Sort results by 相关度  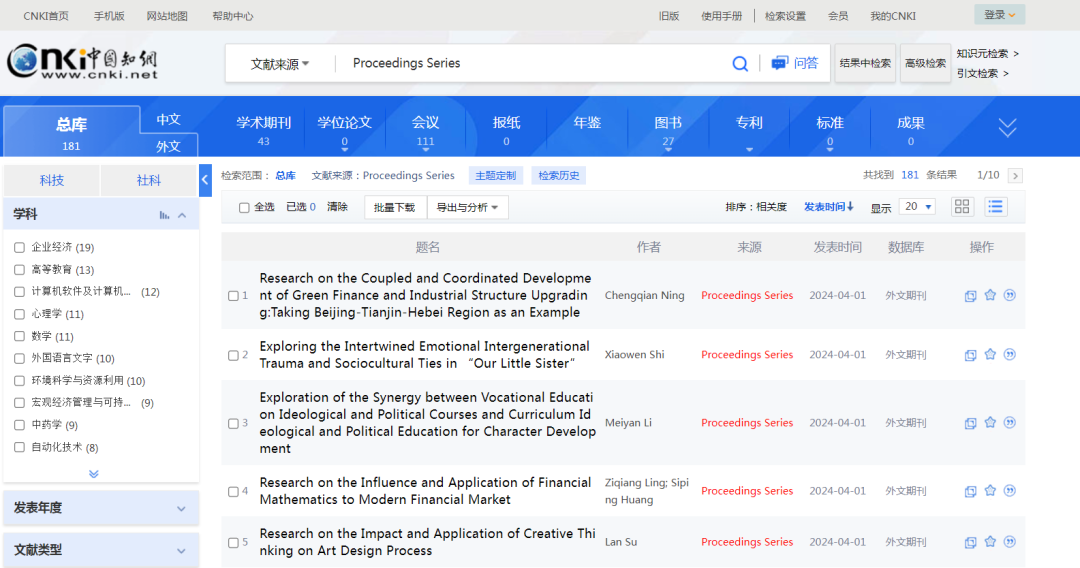[771, 207]
